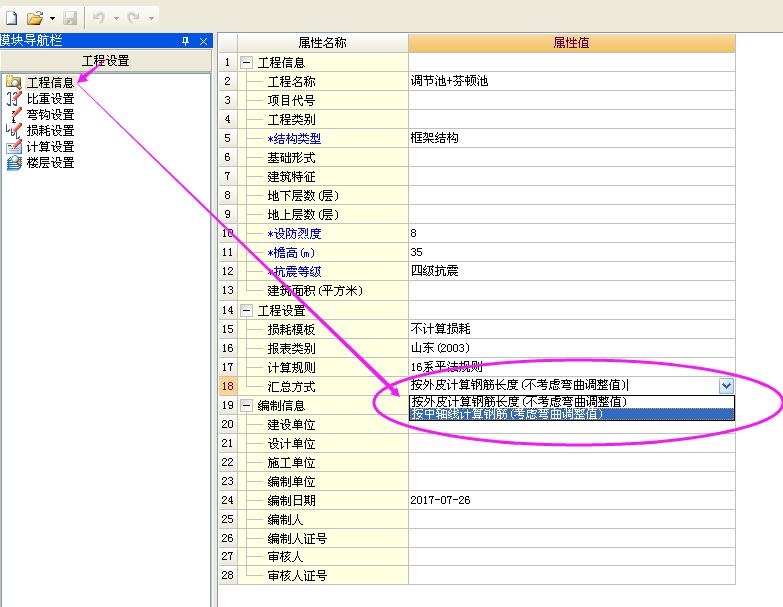Click the 计算设置 icon in navigation
Screen dimensions: 783x607
13,147
